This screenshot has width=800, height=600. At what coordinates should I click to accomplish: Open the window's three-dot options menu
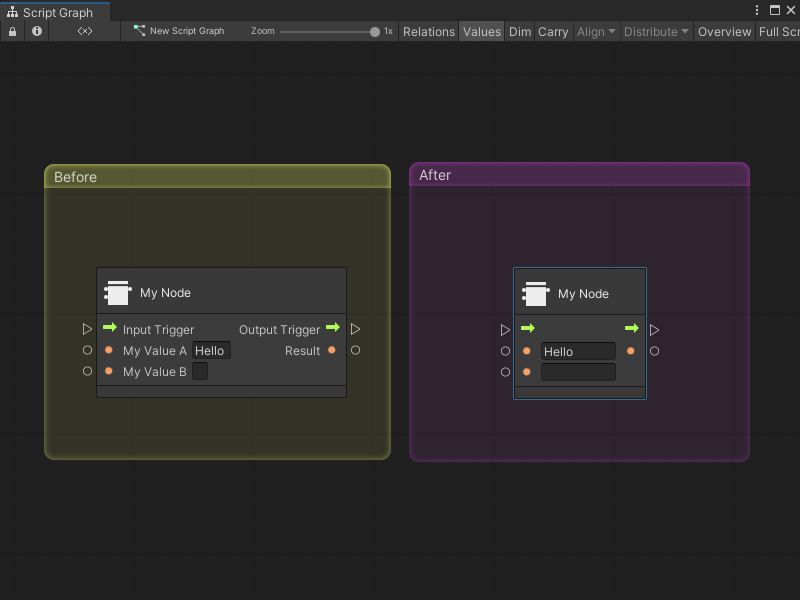(x=756, y=10)
